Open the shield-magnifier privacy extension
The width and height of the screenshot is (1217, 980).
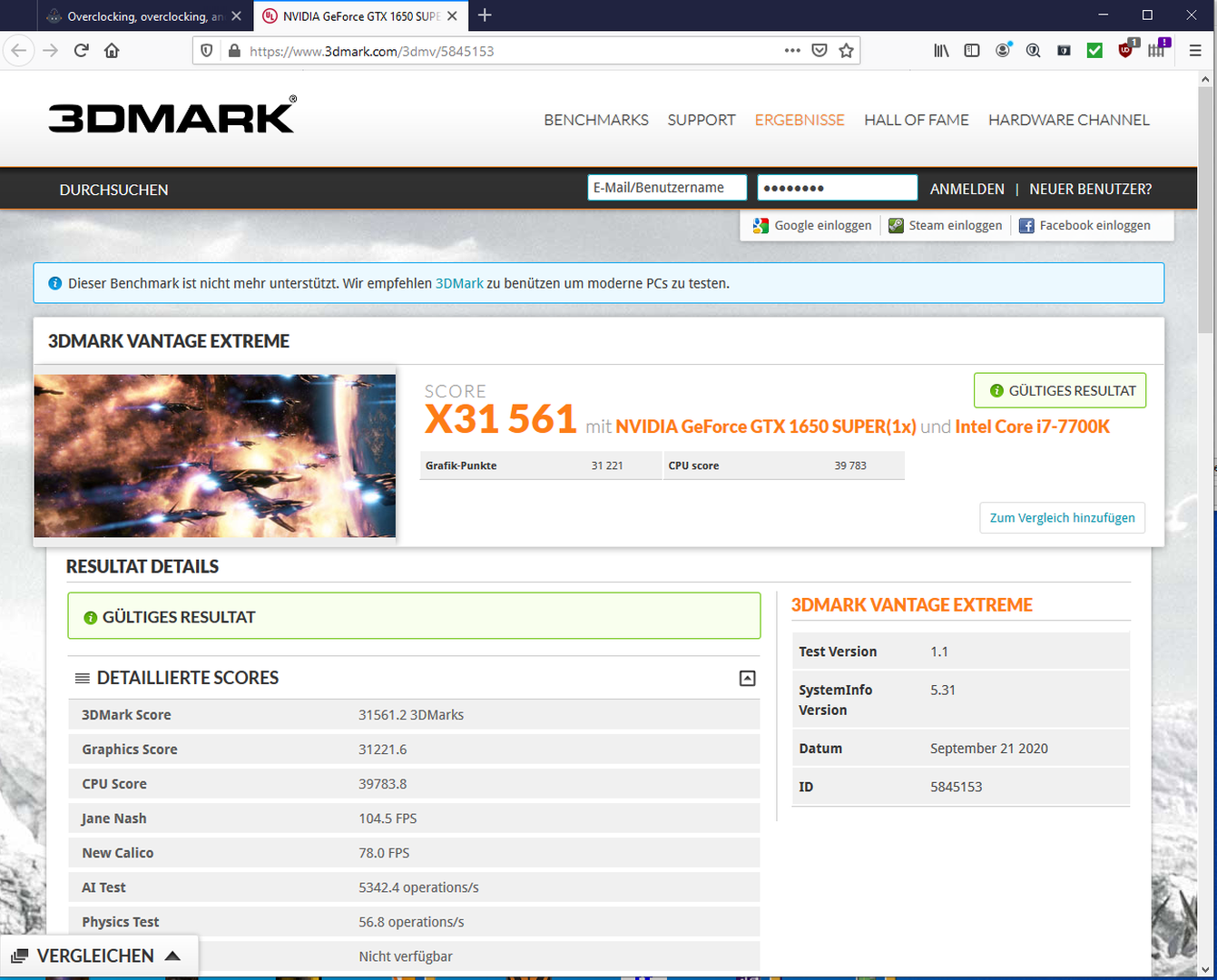[x=1033, y=51]
